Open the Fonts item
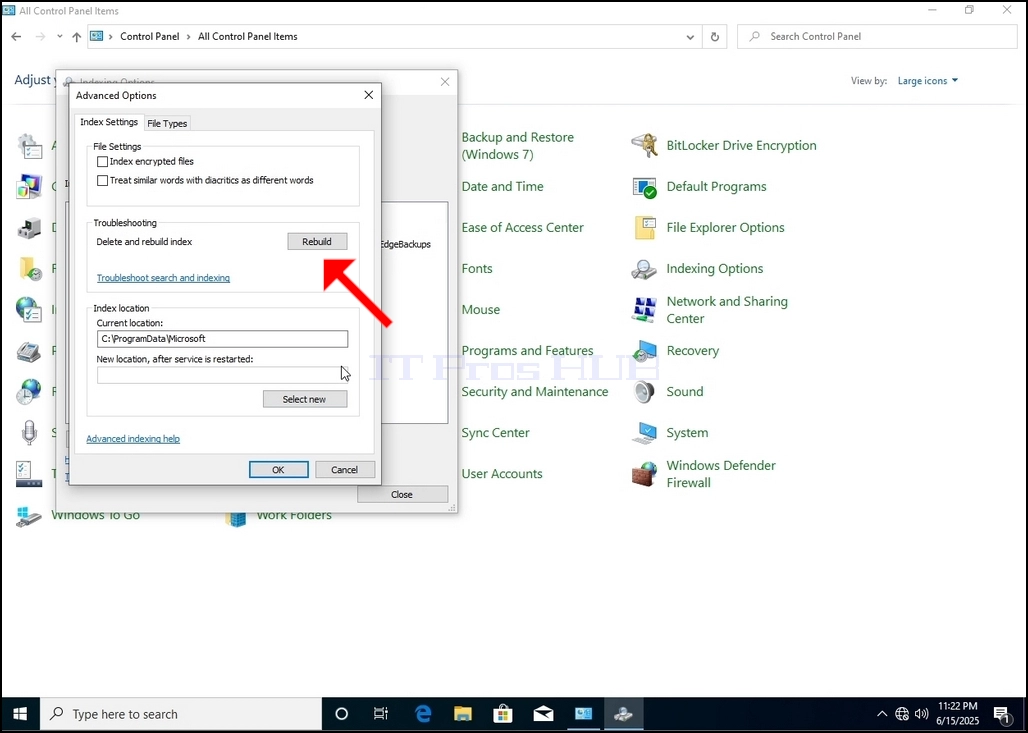The image size is (1028, 733). tap(477, 269)
